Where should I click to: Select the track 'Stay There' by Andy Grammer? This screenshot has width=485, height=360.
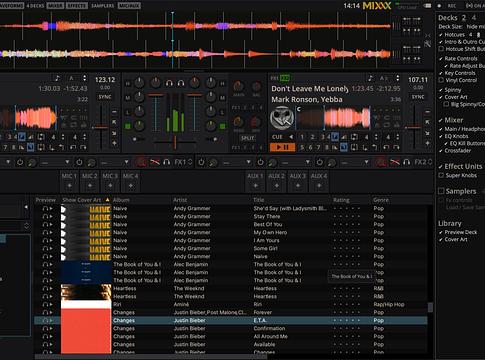click(x=231, y=217)
